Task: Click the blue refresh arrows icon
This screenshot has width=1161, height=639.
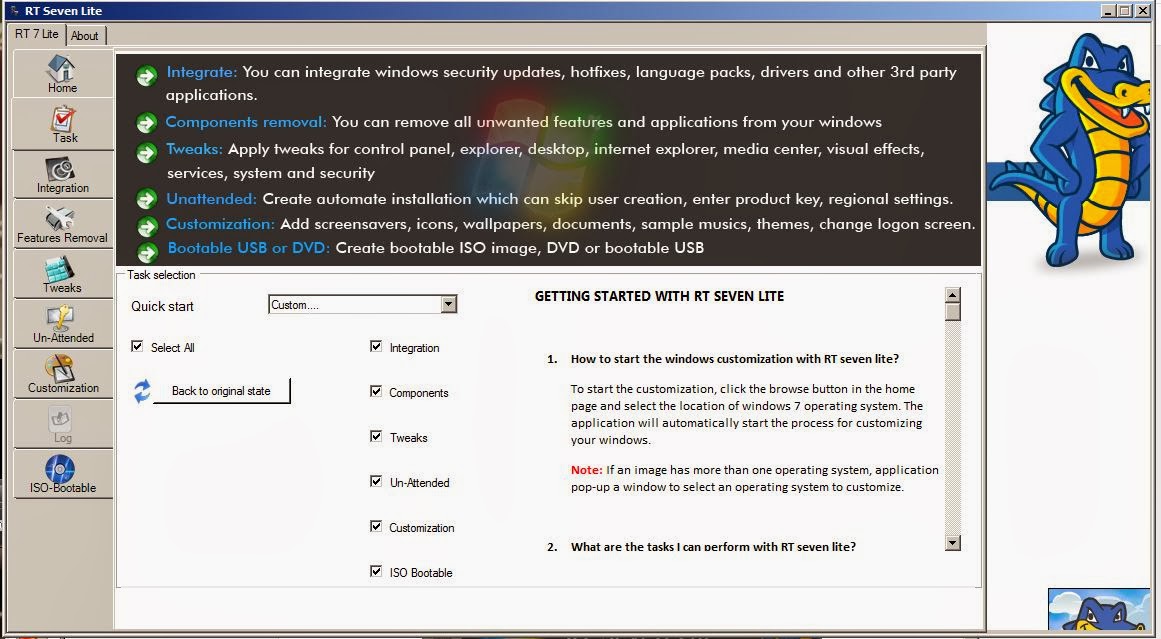Action: point(142,391)
